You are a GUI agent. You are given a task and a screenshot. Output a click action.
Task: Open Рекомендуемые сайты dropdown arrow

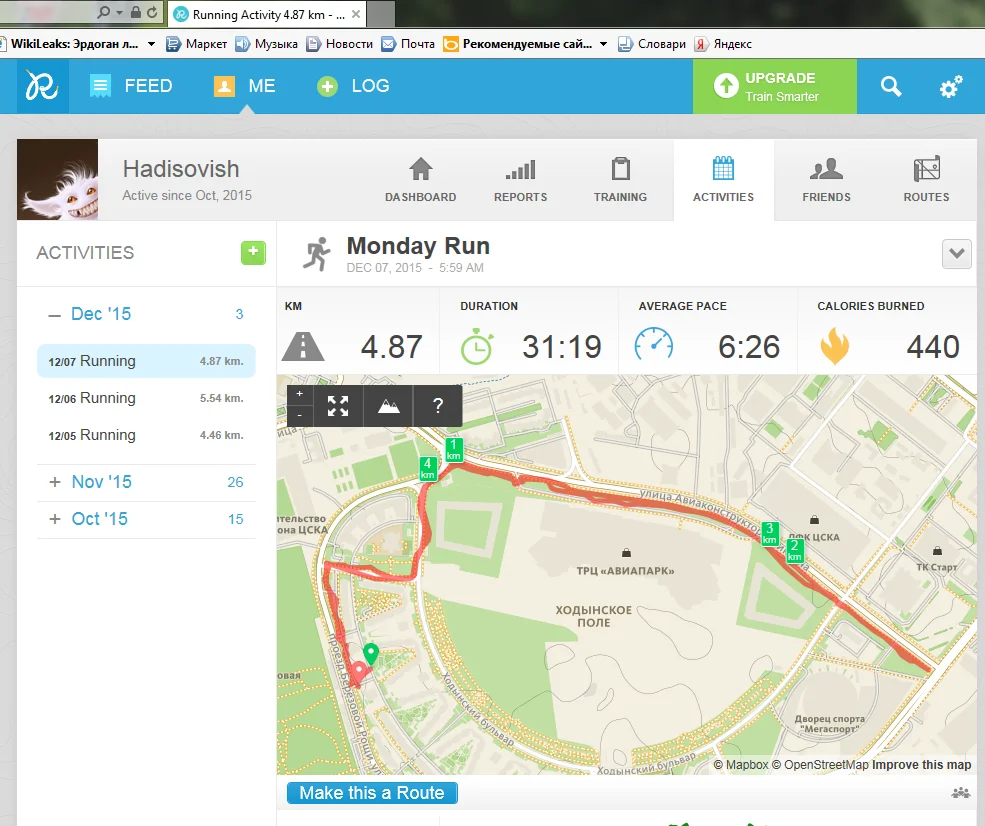(604, 44)
